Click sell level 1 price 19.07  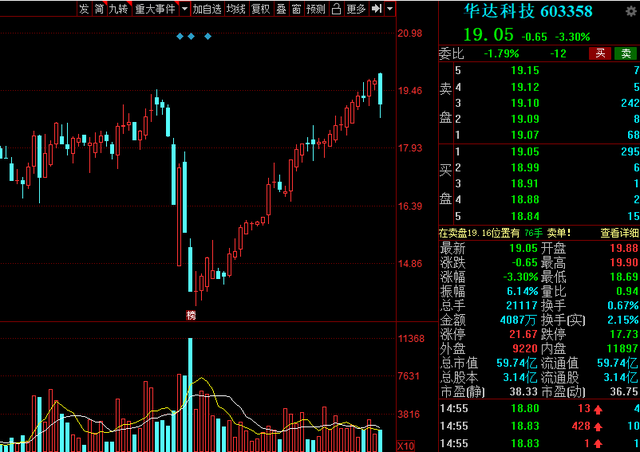click(x=525, y=135)
